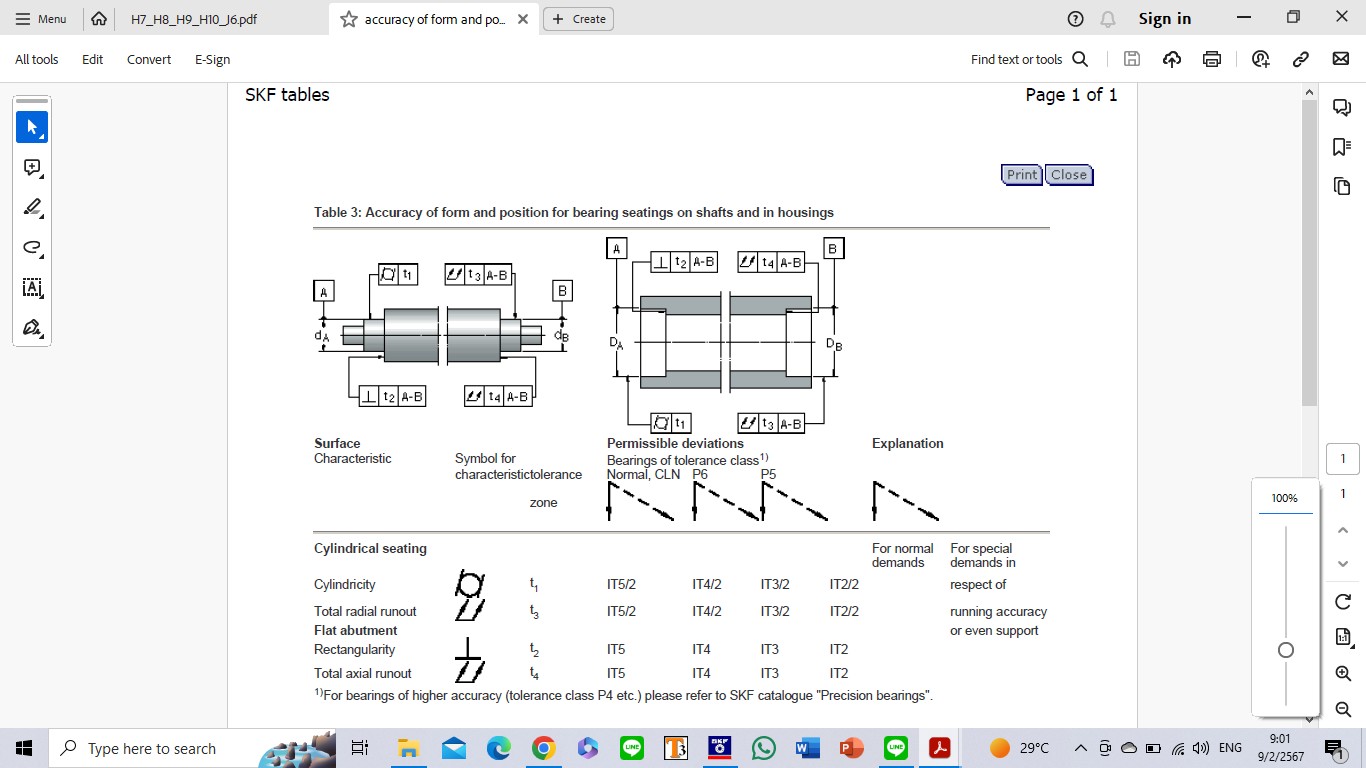Screen dimensions: 1366x768
Task: Select the arrow selection tool
Action: [32, 128]
